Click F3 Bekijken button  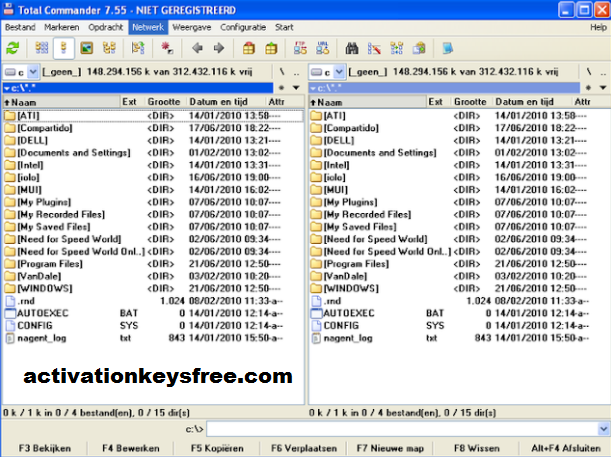pos(45,448)
